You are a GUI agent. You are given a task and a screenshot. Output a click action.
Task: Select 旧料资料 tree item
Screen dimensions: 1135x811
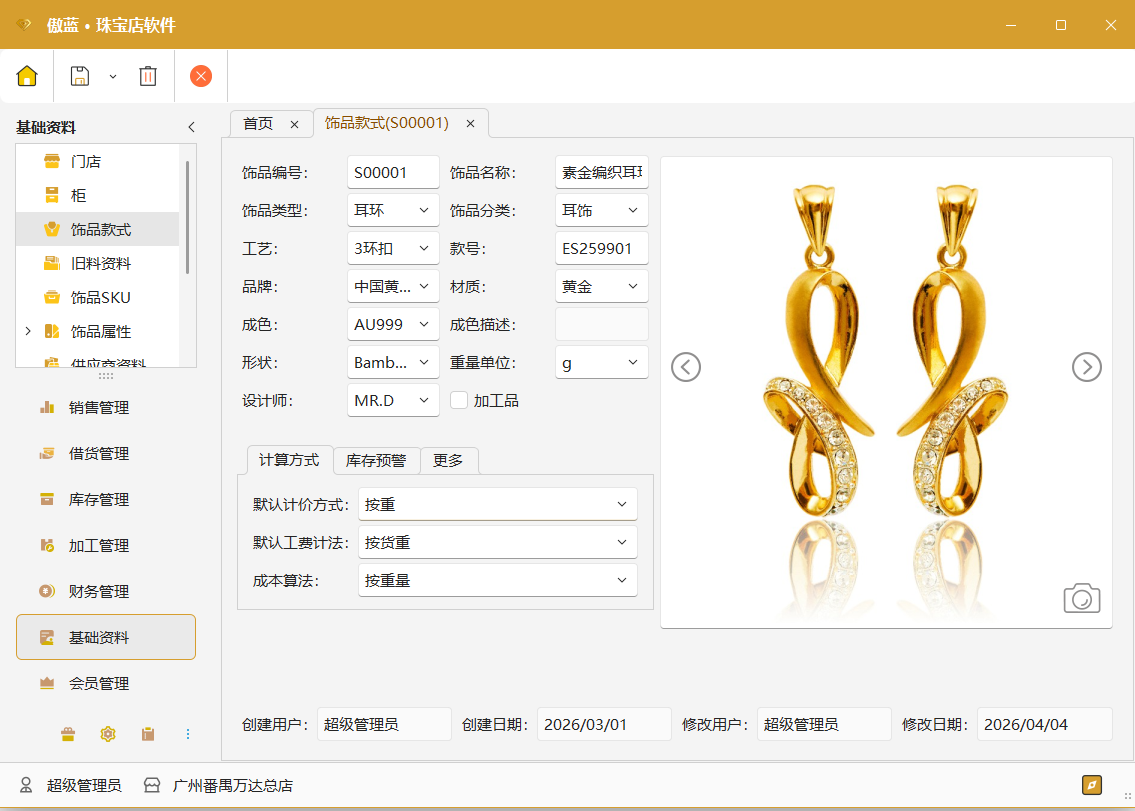98,264
